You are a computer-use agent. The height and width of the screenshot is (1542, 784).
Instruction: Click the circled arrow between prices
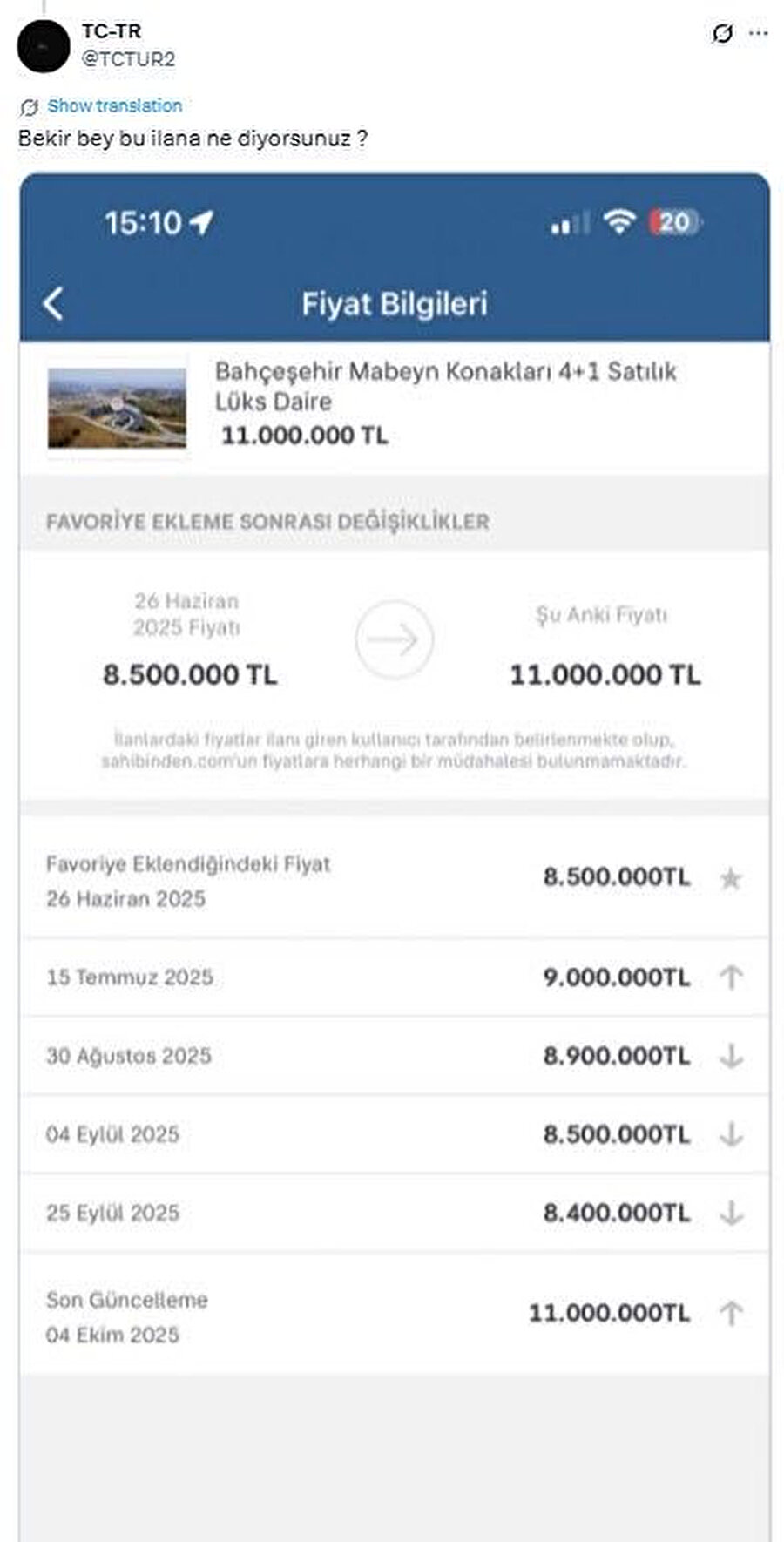point(394,639)
